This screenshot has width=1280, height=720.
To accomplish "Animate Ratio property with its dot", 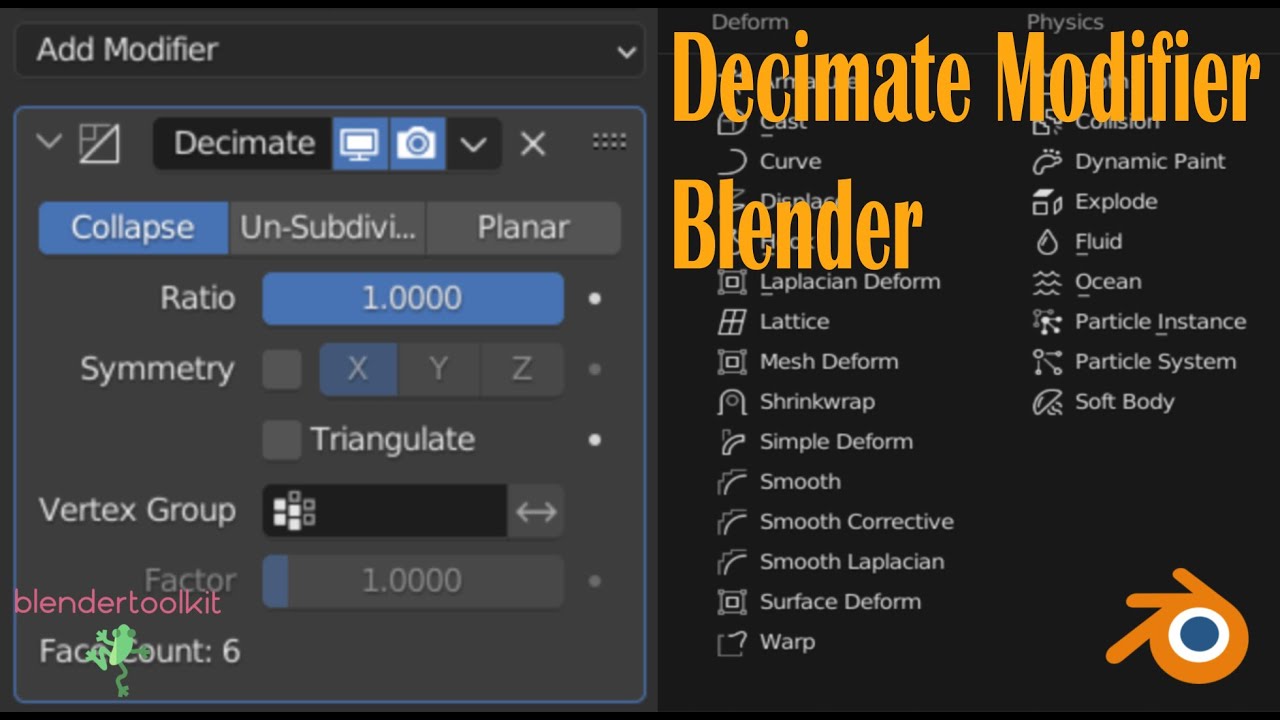I will [x=595, y=298].
